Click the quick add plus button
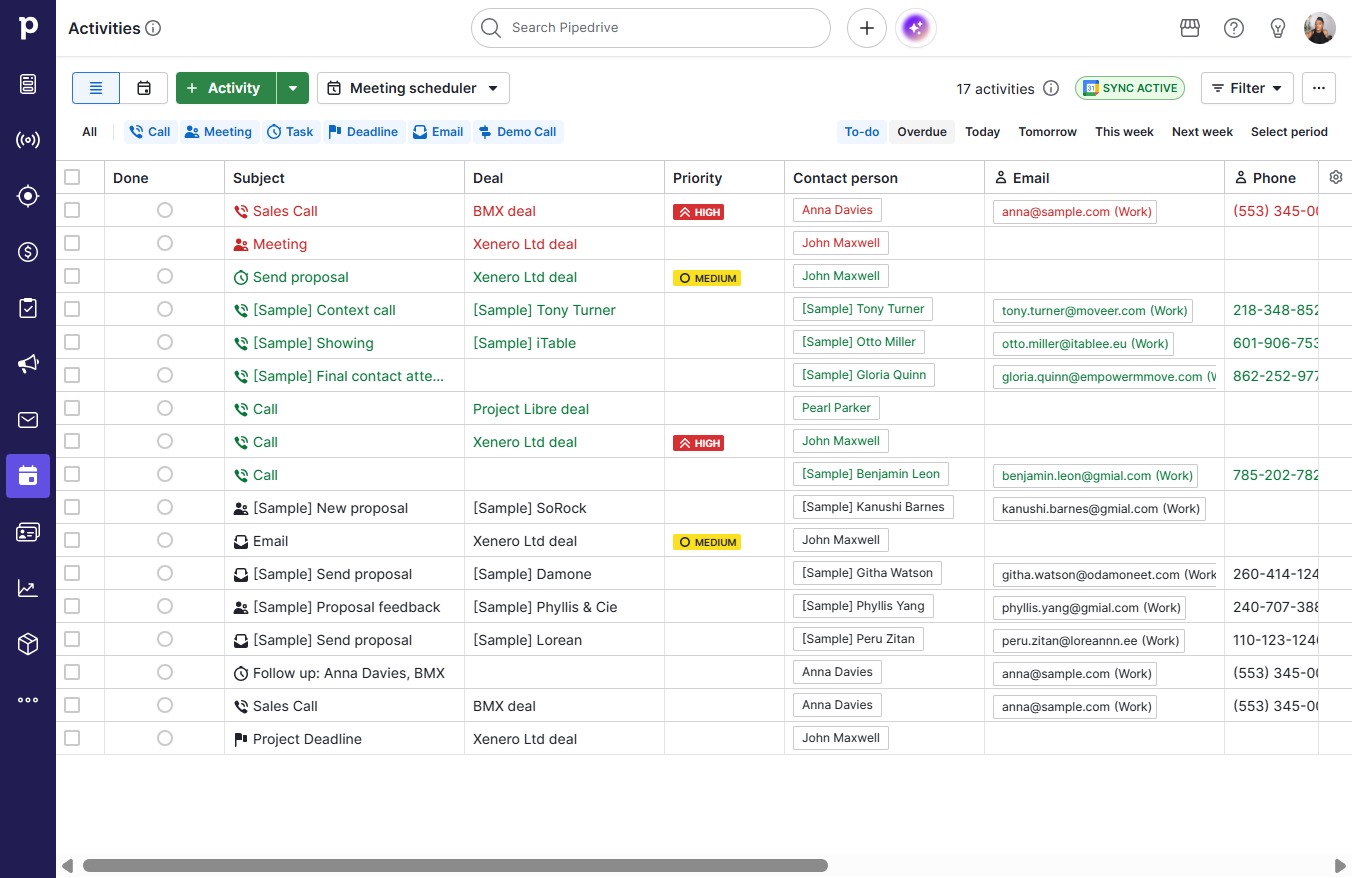This screenshot has height=878, width=1352. (867, 28)
